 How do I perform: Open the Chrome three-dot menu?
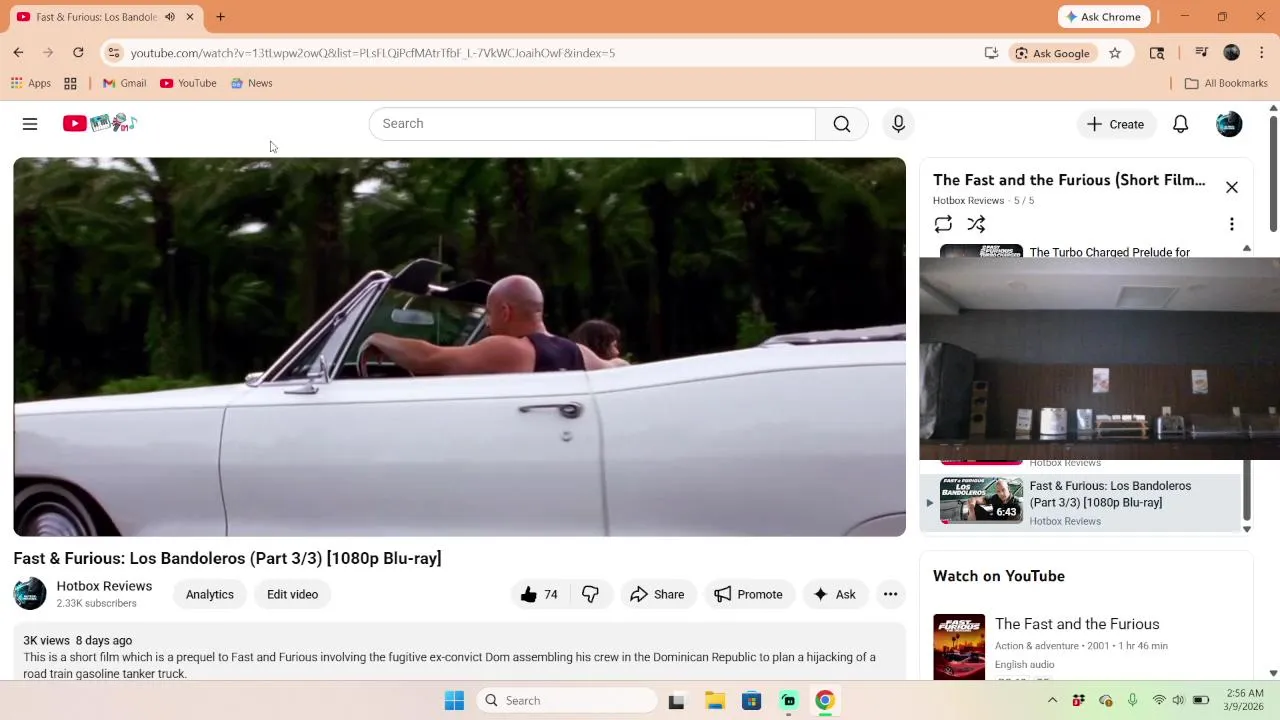tap(1262, 53)
